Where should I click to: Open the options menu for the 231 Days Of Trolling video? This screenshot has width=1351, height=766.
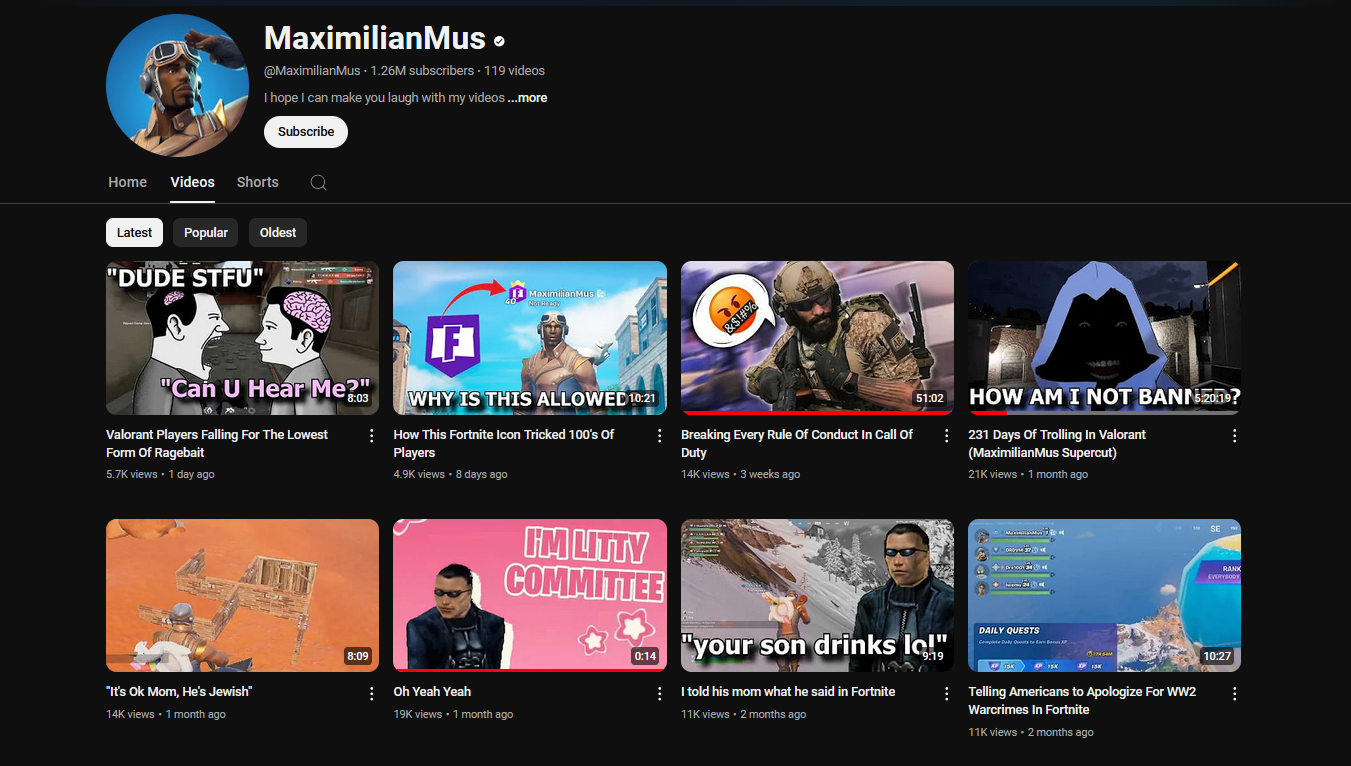[1234, 436]
